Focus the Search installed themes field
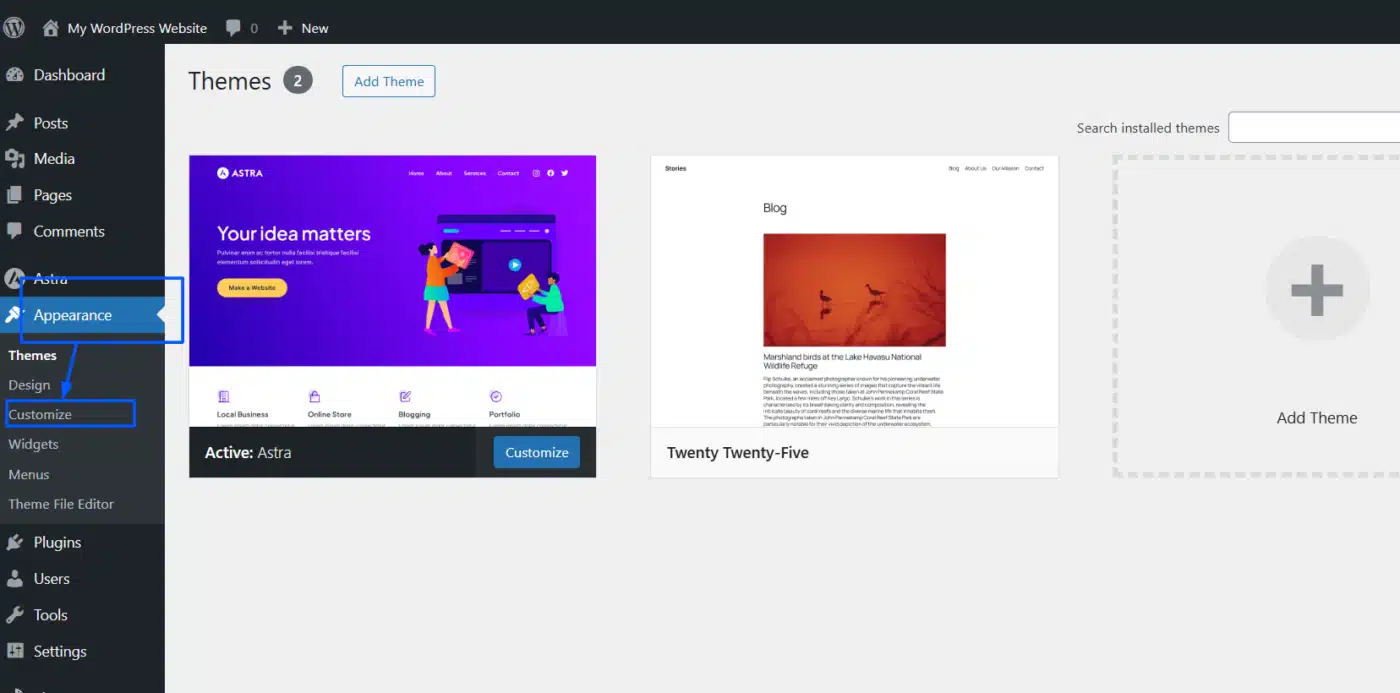 (x=1314, y=127)
